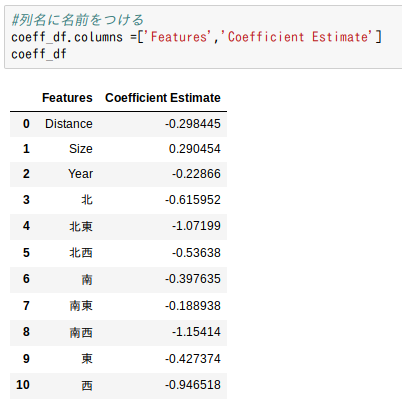This screenshot has width=402, height=407.
Task: Click the 'Size' feature cell
Action: pyautogui.click(x=81, y=149)
